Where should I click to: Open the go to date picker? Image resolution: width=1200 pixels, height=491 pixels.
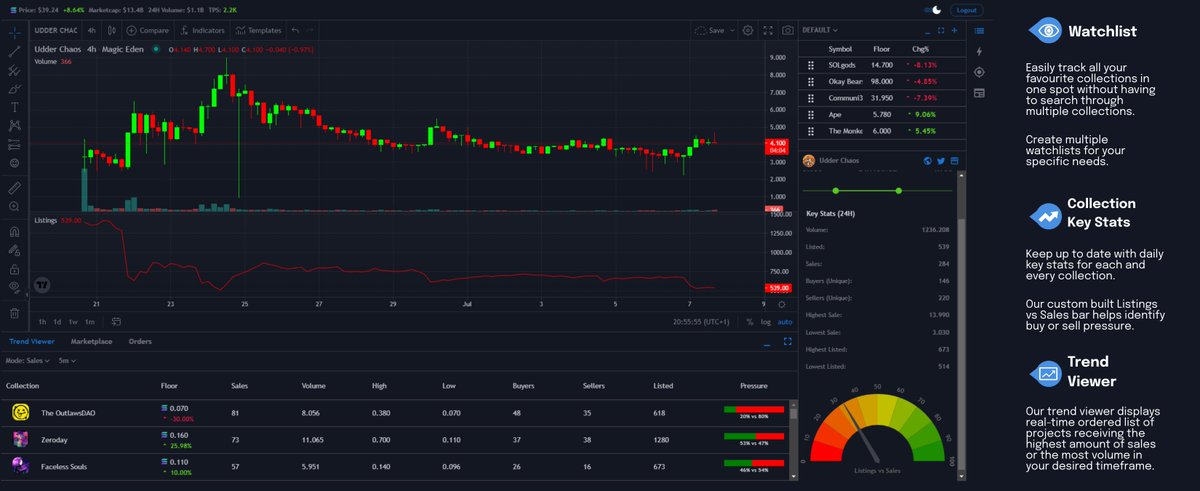coord(116,321)
